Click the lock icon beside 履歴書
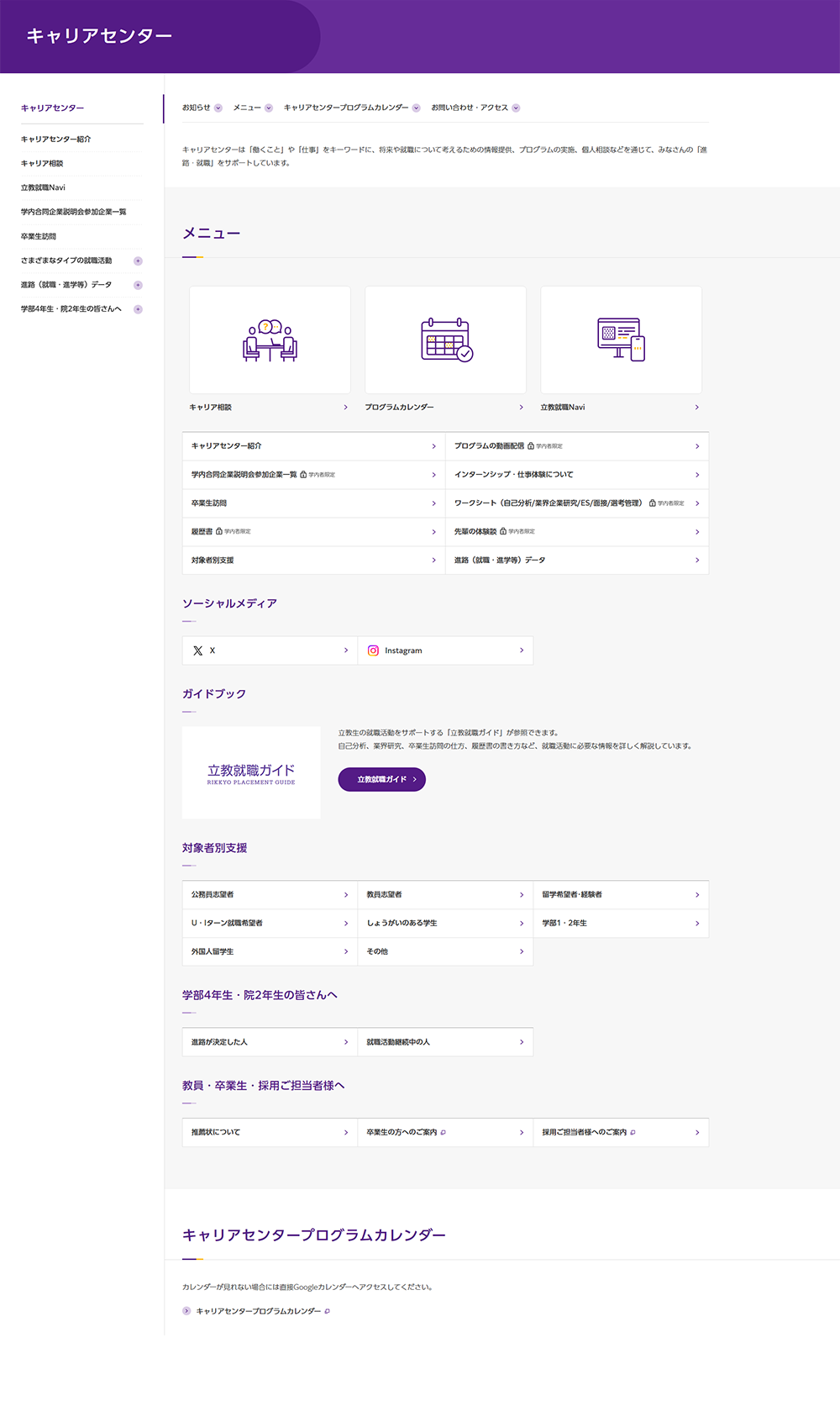Image resolution: width=840 pixels, height=1406 pixels. point(219,532)
